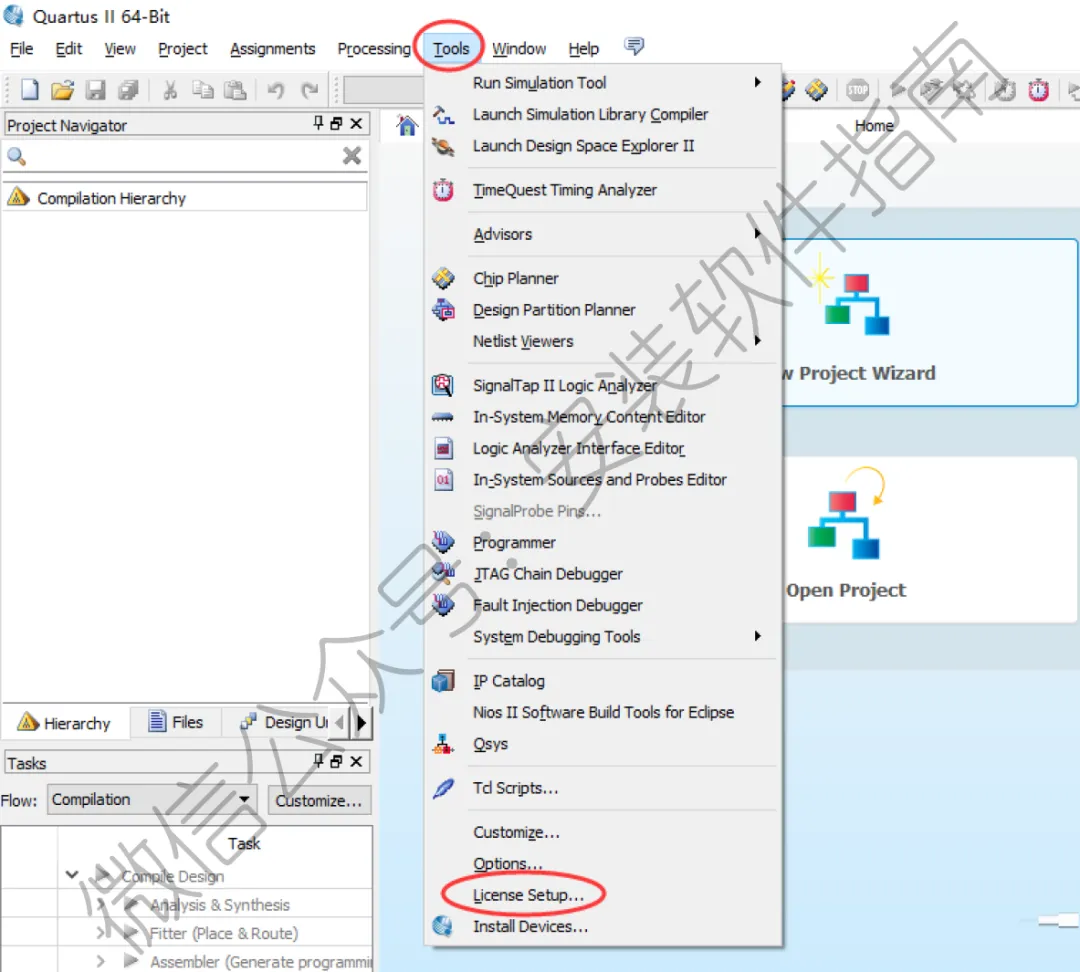Select Chip Planner in the Tools menu

pyautogui.click(x=603, y=278)
